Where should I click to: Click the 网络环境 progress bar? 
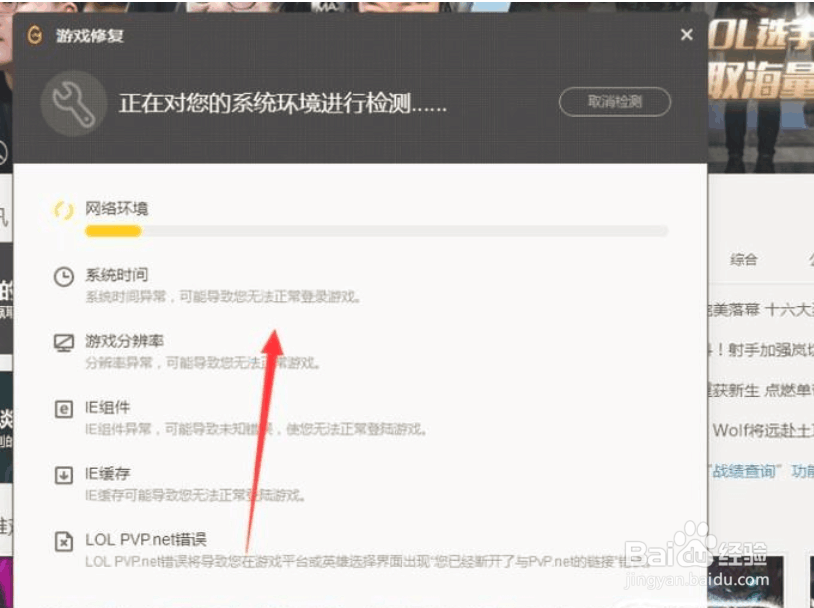point(376,231)
